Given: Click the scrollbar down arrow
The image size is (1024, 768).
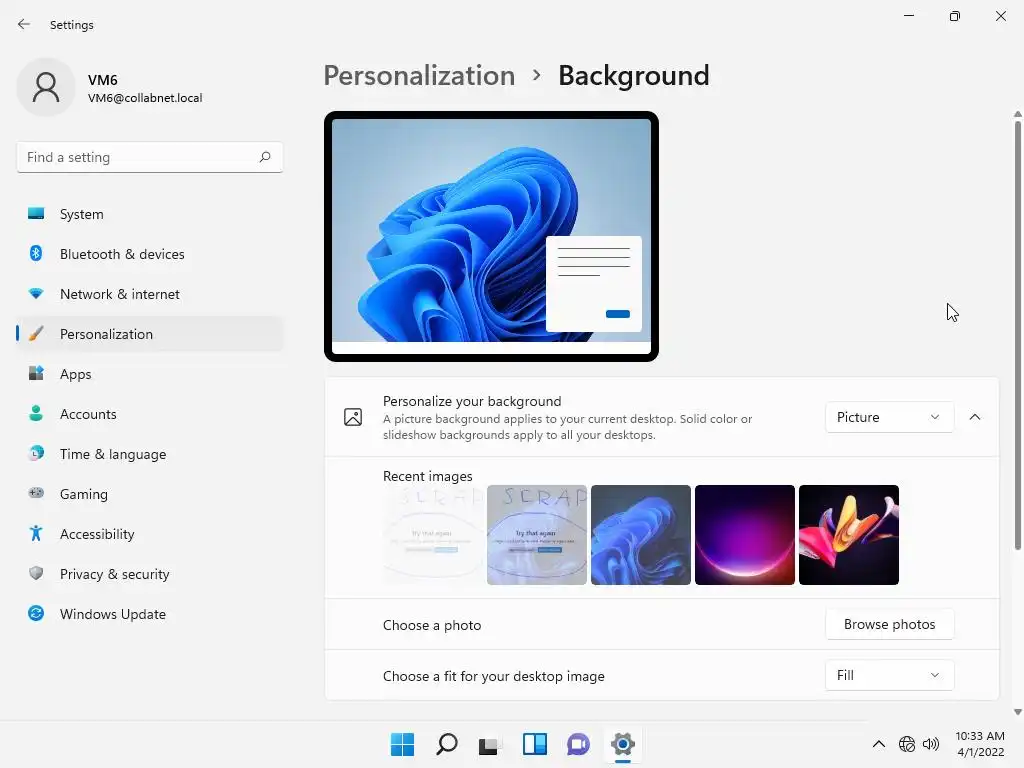Looking at the screenshot, I should click(1017, 712).
